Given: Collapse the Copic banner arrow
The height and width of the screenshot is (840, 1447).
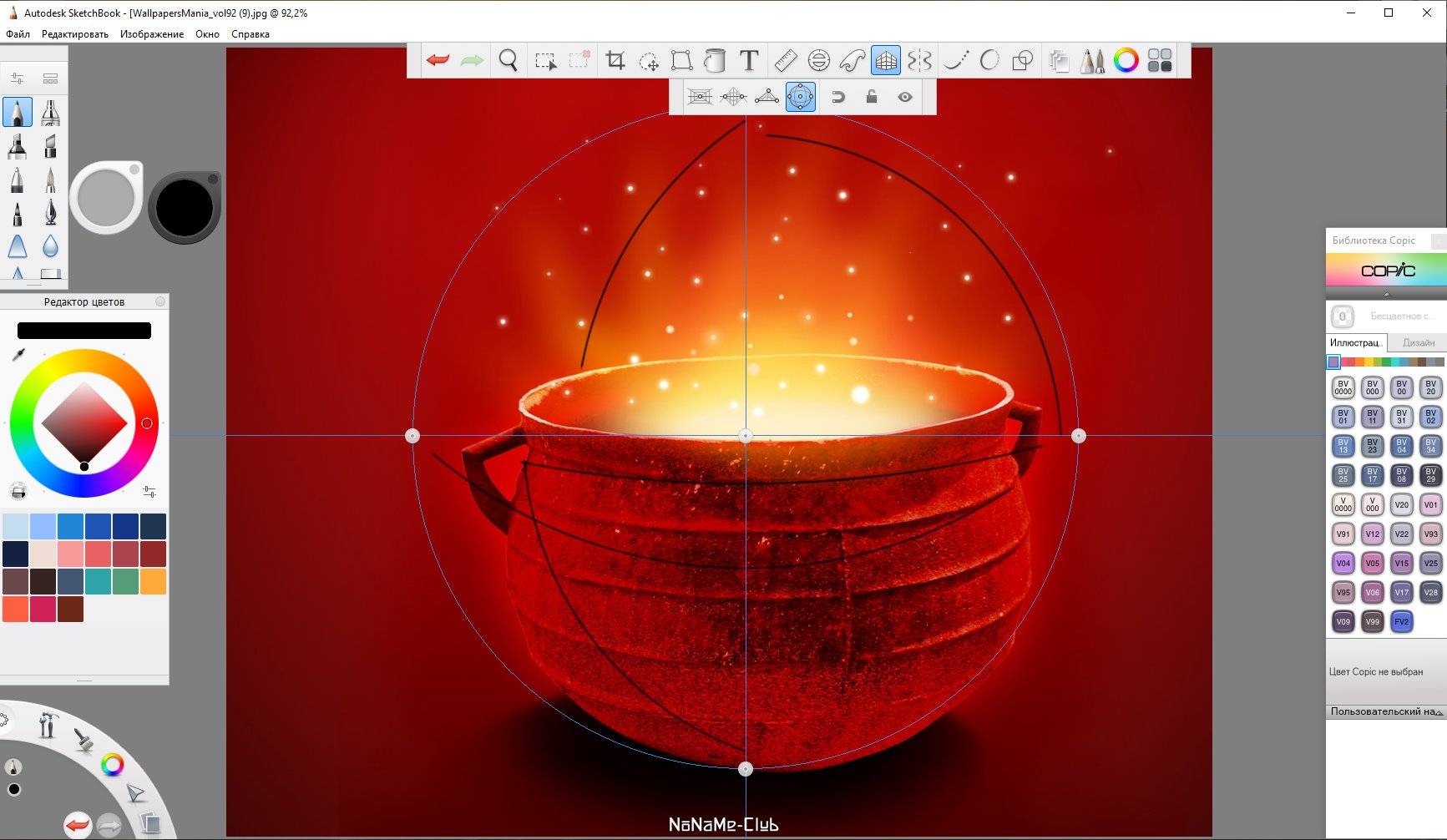Looking at the screenshot, I should point(1386,294).
